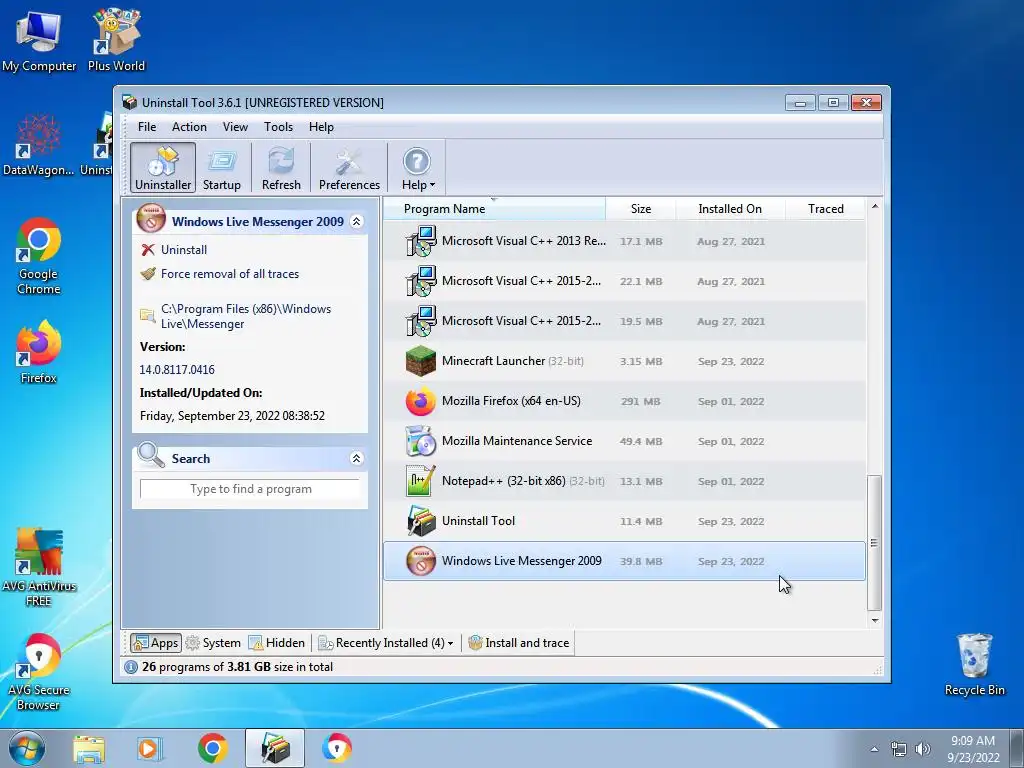Select the Mozilla Firefox list icon

click(x=421, y=401)
